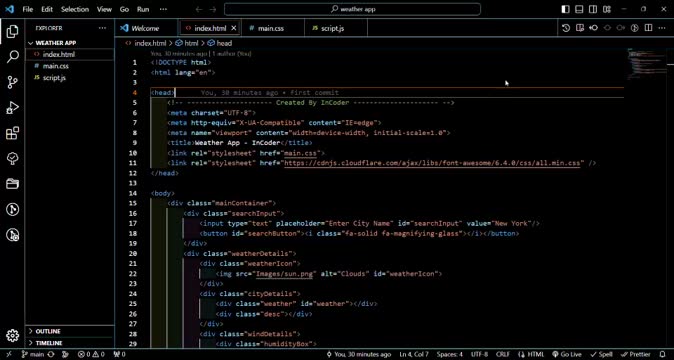Open the Edit menu
The height and width of the screenshot is (360, 674).
tap(47, 9)
